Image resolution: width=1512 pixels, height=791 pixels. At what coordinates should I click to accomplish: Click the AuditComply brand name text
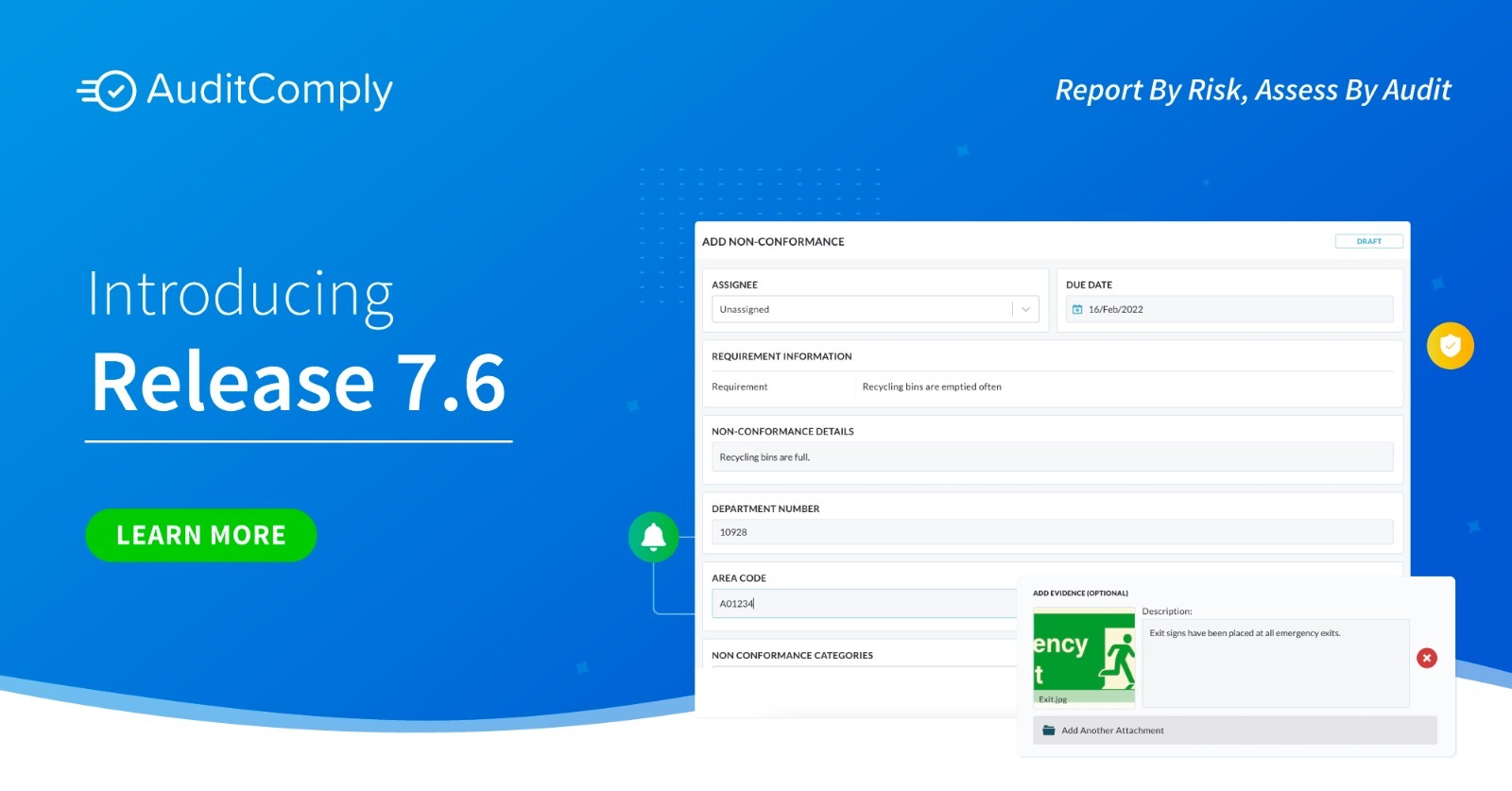click(x=269, y=92)
